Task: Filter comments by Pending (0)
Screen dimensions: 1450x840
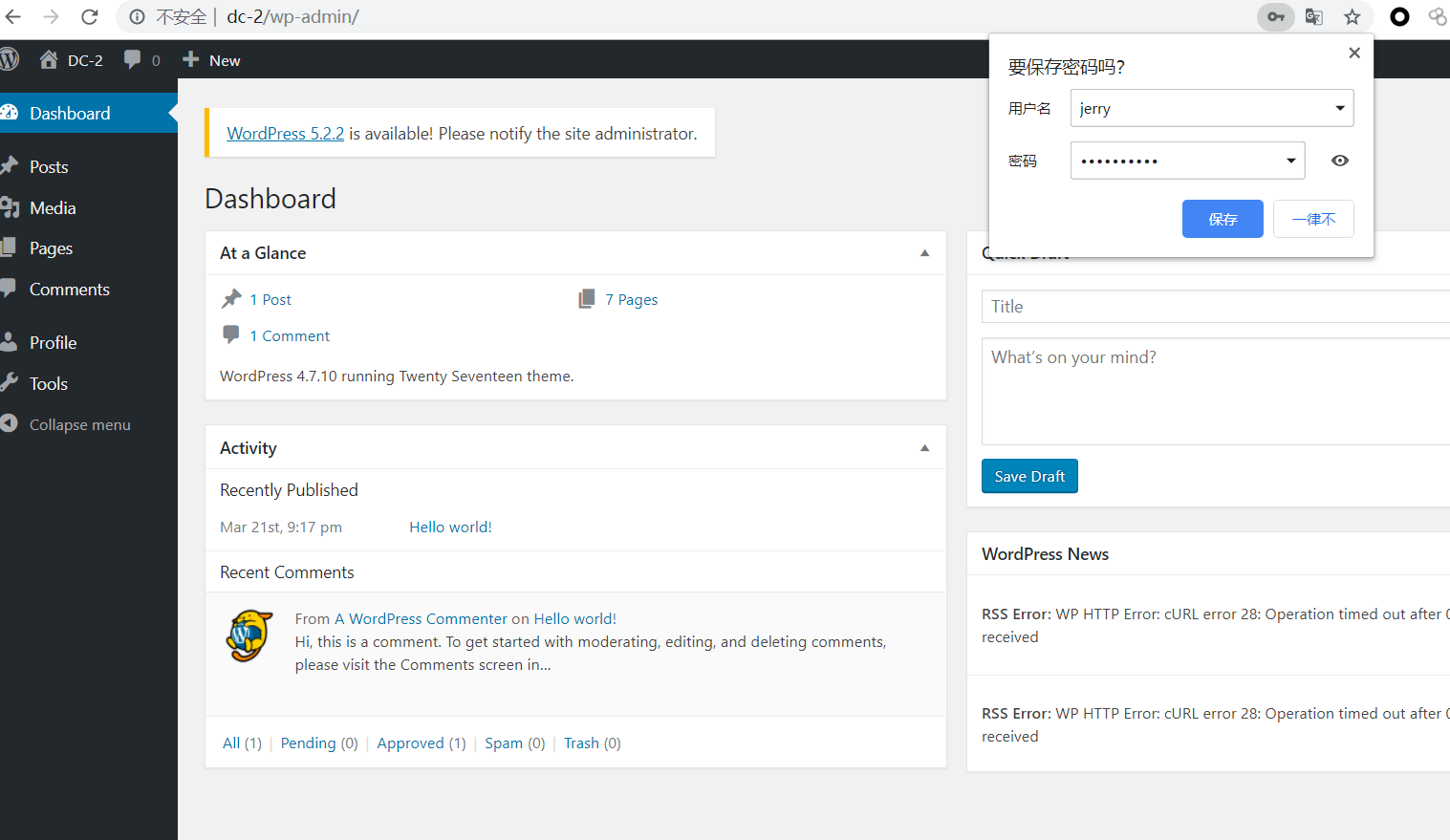Action: coord(319,743)
